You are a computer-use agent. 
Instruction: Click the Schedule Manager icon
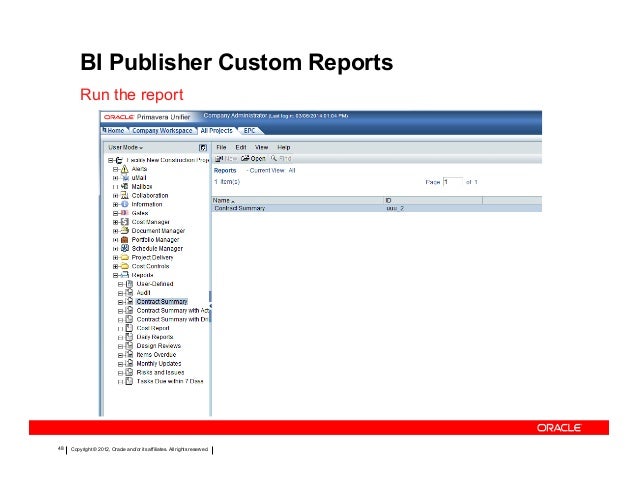125,248
